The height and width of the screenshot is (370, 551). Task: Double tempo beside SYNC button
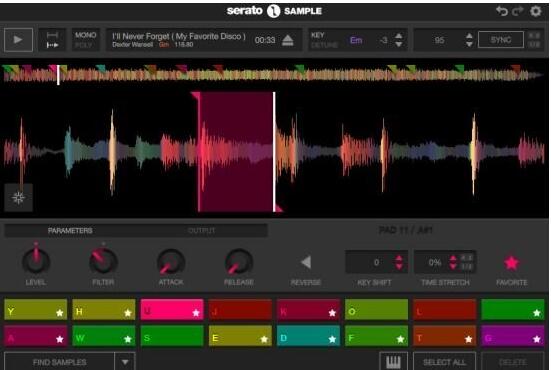(x=534, y=35)
